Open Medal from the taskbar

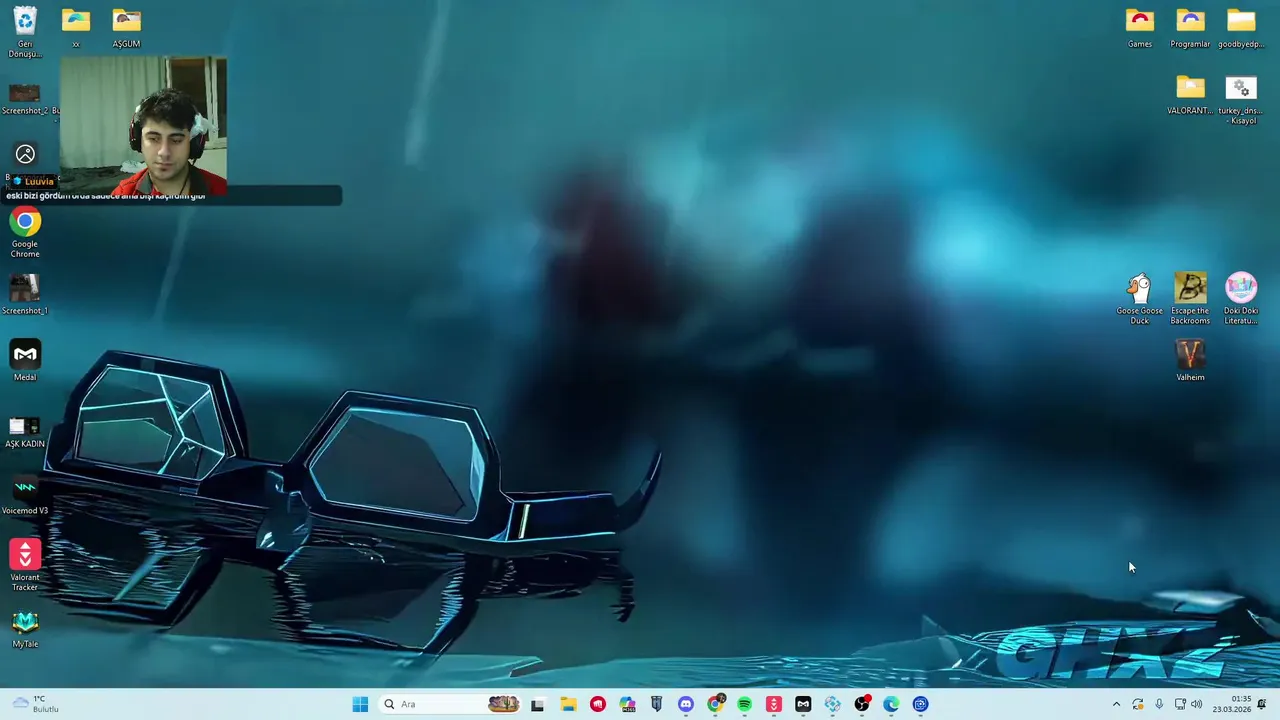click(x=803, y=704)
